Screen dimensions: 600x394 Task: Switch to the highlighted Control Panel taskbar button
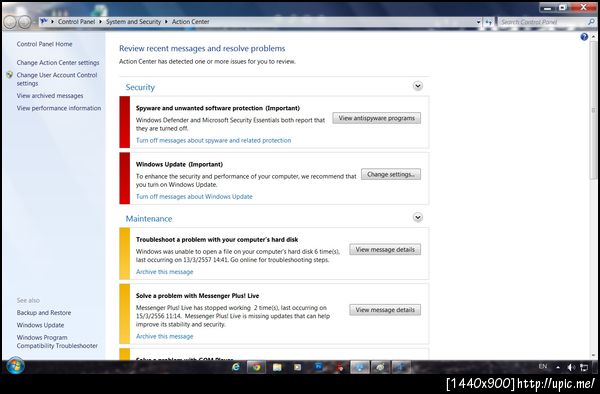coord(360,367)
